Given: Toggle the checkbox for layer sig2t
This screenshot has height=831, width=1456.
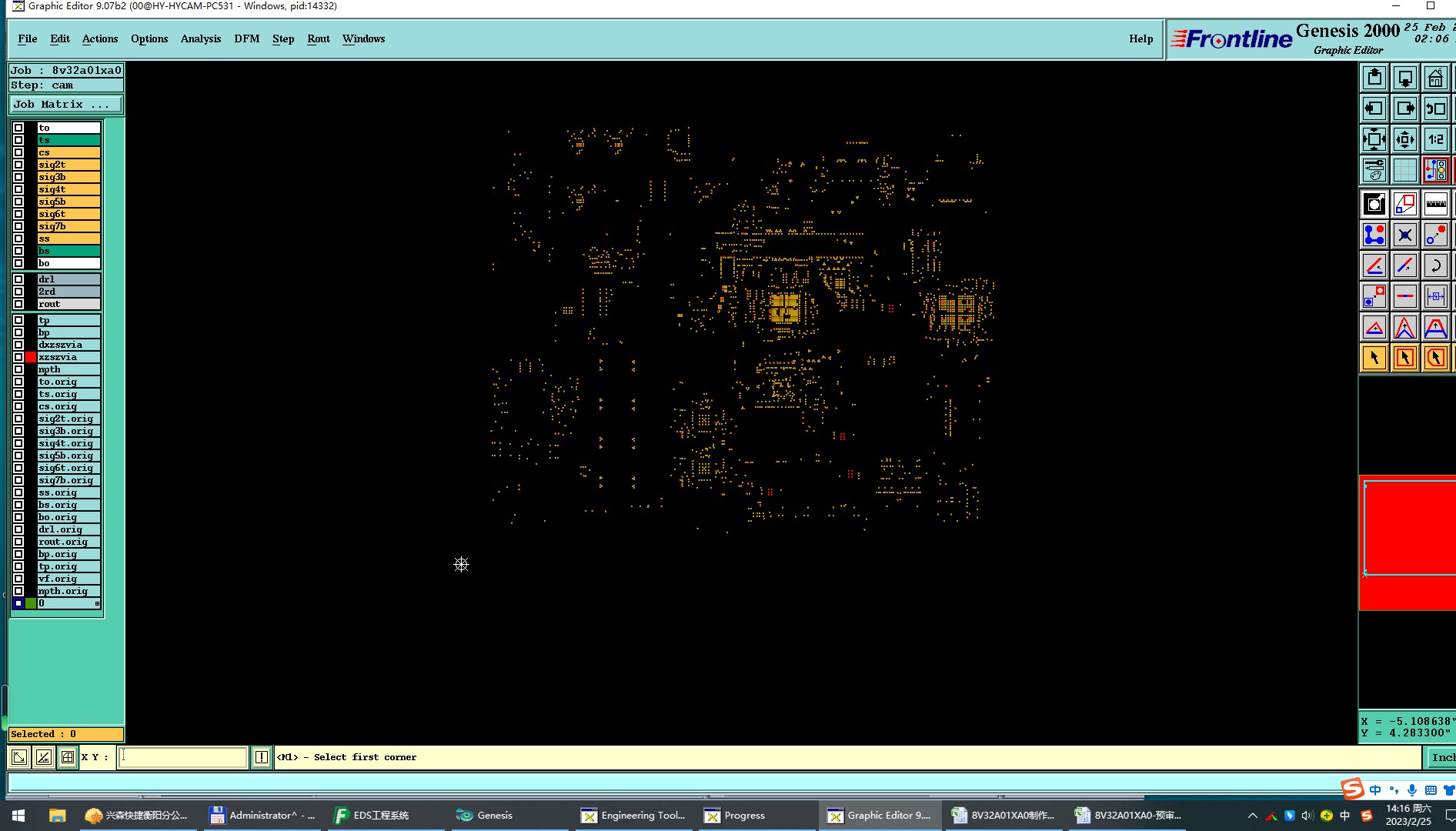Looking at the screenshot, I should [18, 165].
